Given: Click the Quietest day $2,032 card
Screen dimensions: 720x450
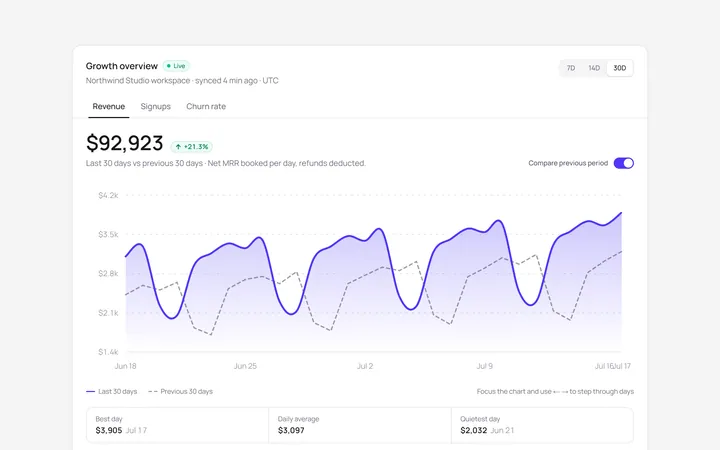Looking at the screenshot, I should pyautogui.click(x=542, y=425).
